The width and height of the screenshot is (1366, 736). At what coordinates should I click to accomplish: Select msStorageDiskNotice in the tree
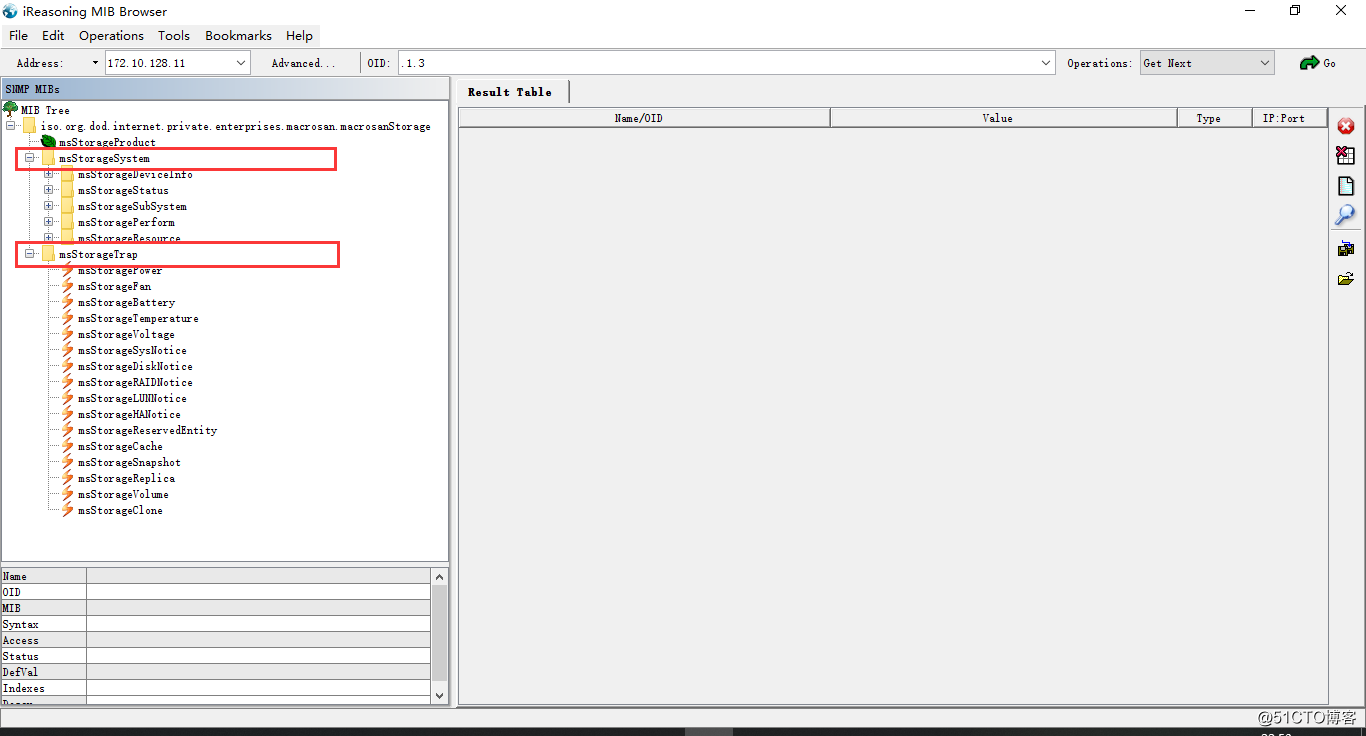pyautogui.click(x=135, y=366)
